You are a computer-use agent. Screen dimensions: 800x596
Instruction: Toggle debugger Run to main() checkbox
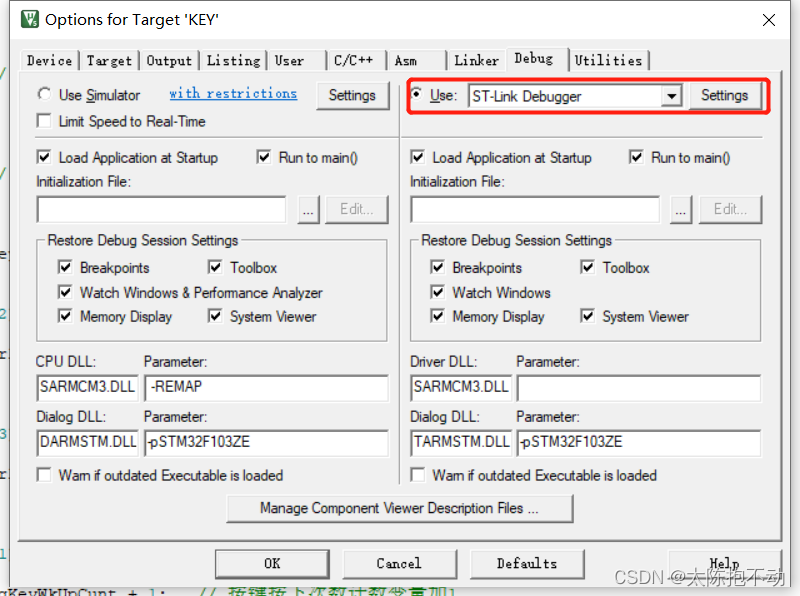tap(636, 157)
